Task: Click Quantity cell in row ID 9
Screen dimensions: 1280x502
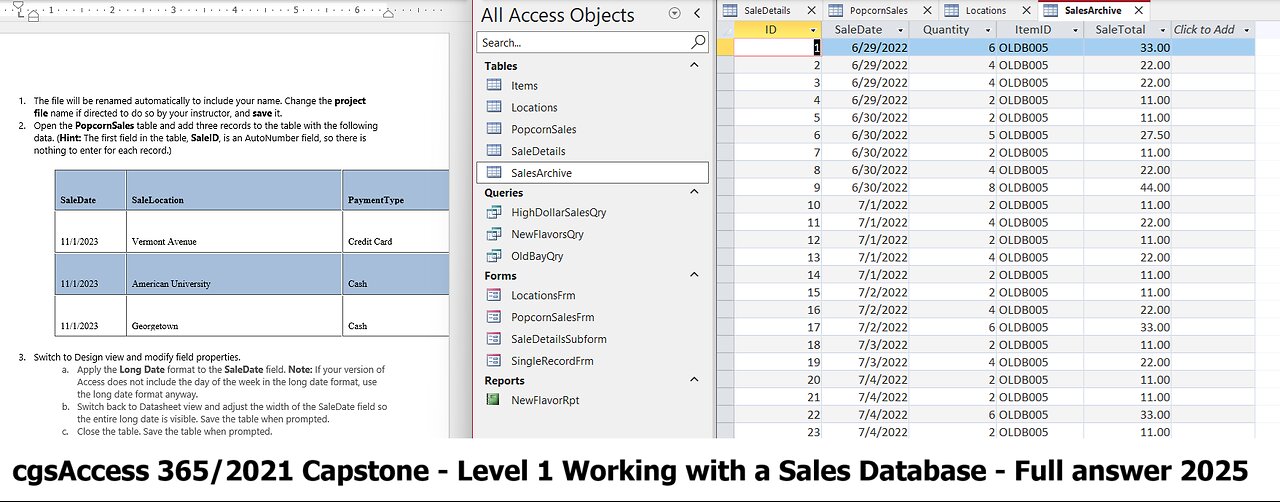Action: (953, 187)
